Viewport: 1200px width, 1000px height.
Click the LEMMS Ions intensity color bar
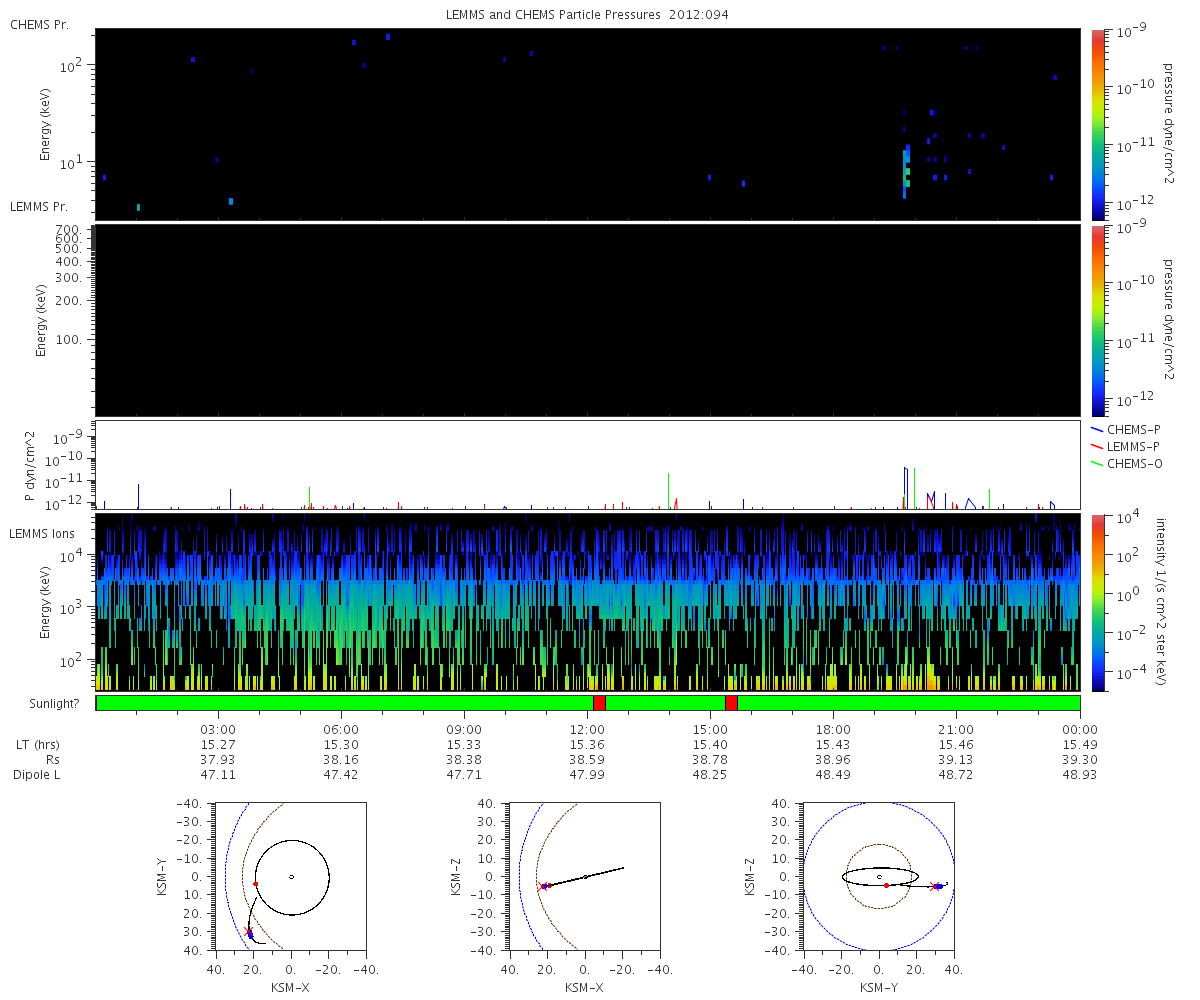(1098, 602)
